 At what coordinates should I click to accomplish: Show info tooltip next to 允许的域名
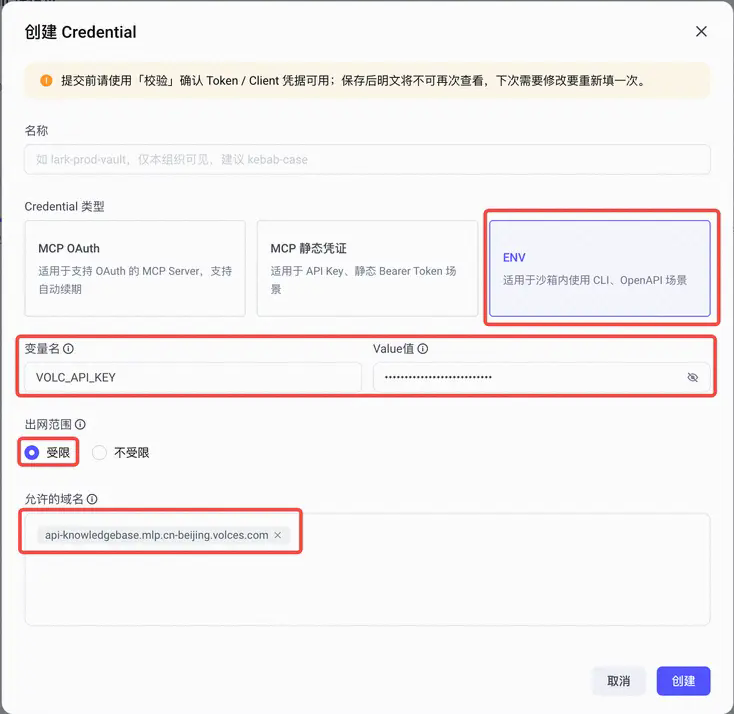tap(92, 499)
